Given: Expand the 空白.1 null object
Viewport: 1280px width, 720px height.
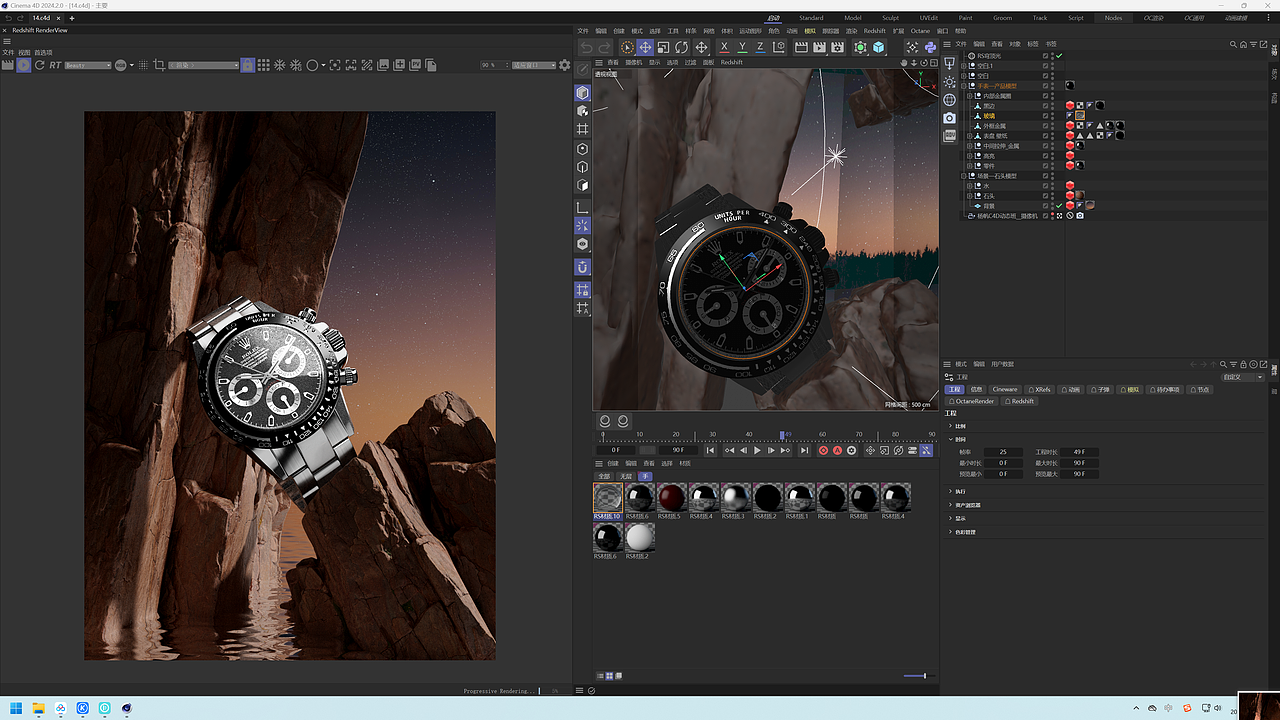Looking at the screenshot, I should (x=964, y=66).
